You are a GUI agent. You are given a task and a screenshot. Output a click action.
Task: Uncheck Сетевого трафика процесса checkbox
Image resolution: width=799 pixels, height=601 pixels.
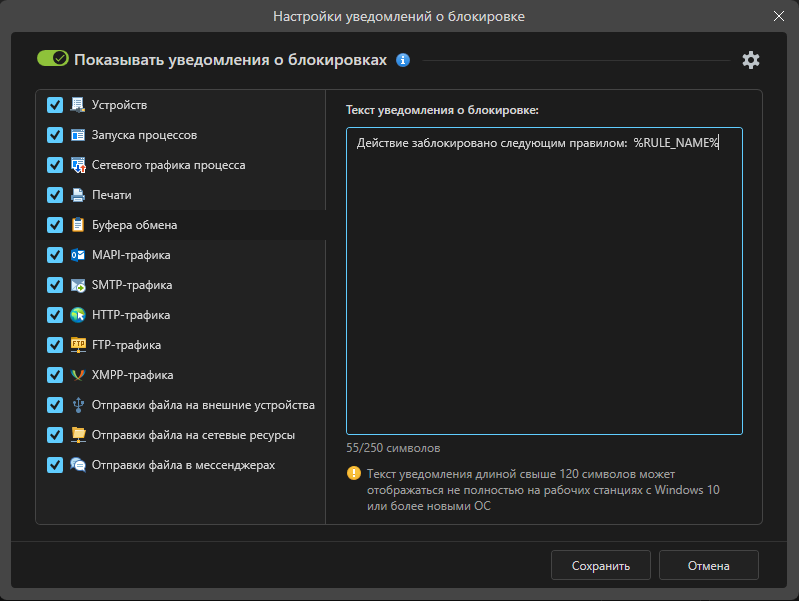point(55,165)
